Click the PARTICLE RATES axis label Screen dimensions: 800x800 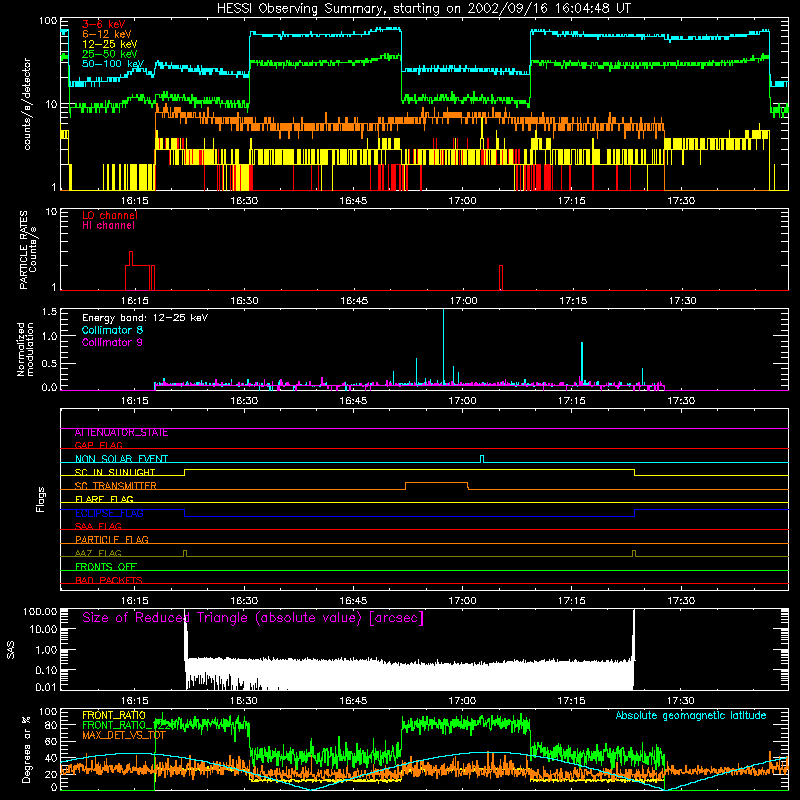click(x=28, y=250)
